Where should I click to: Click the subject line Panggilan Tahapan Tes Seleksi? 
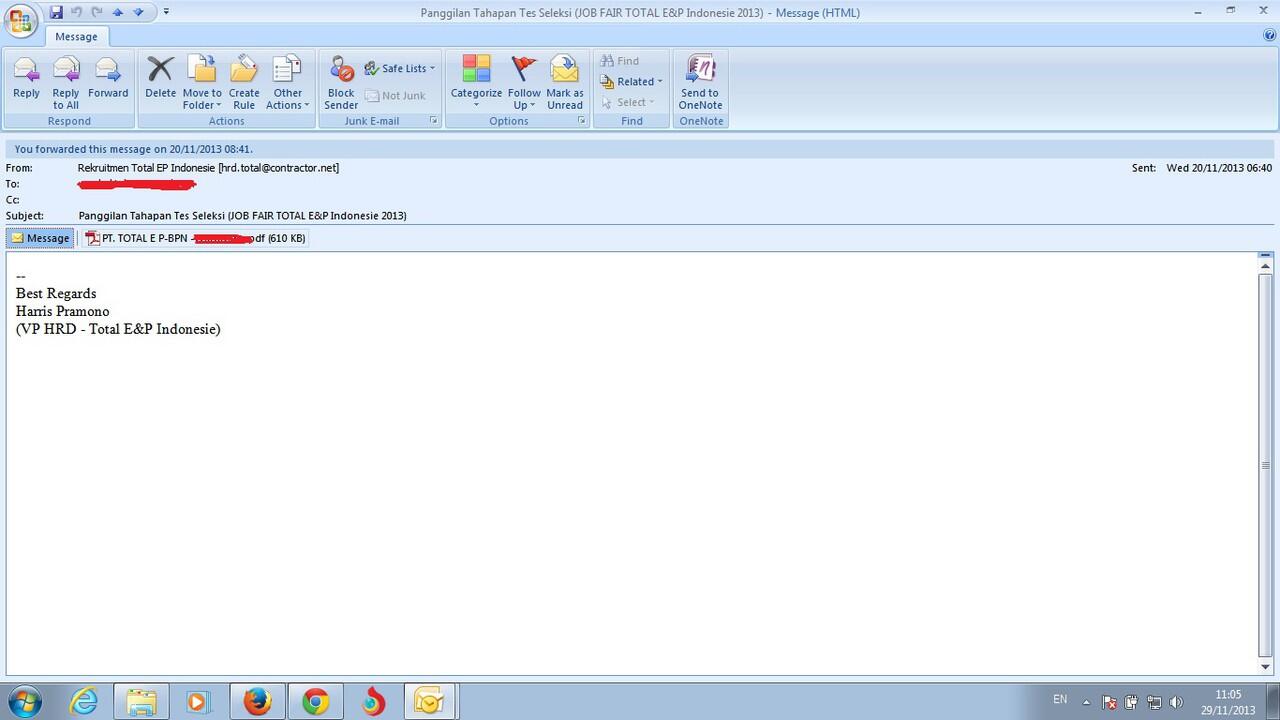coord(242,215)
